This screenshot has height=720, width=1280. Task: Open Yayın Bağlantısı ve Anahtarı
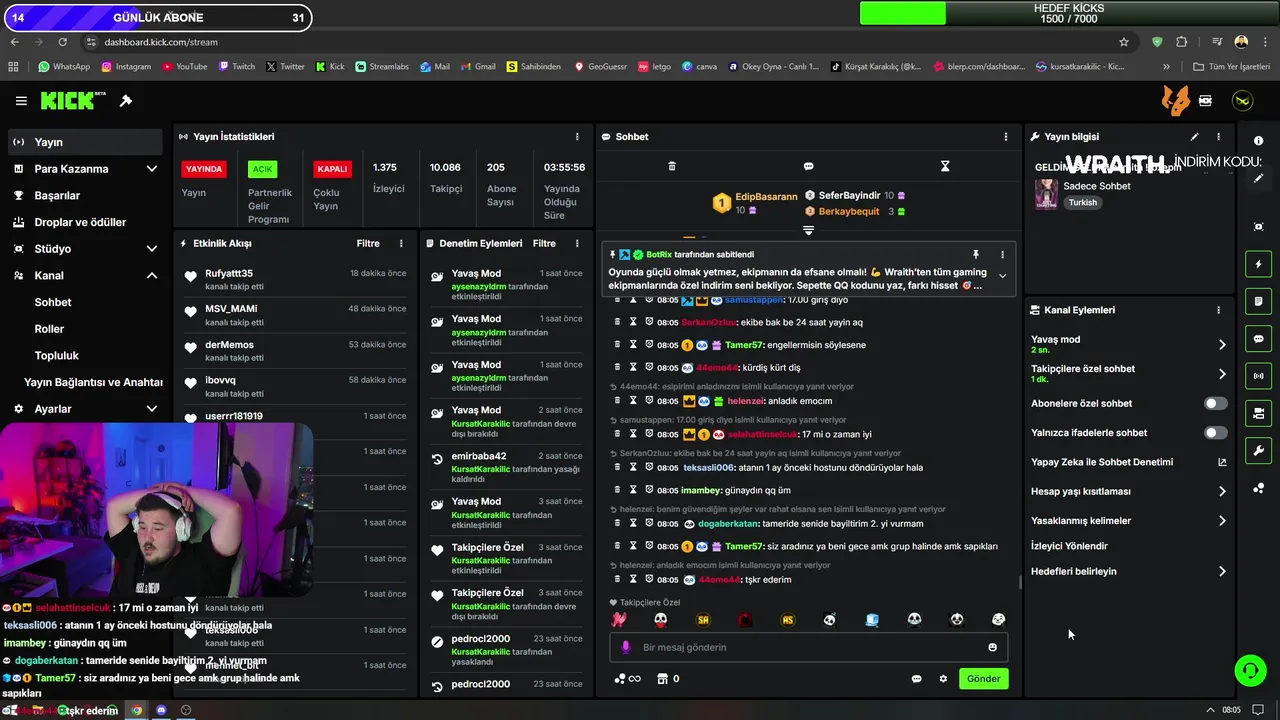pos(93,382)
